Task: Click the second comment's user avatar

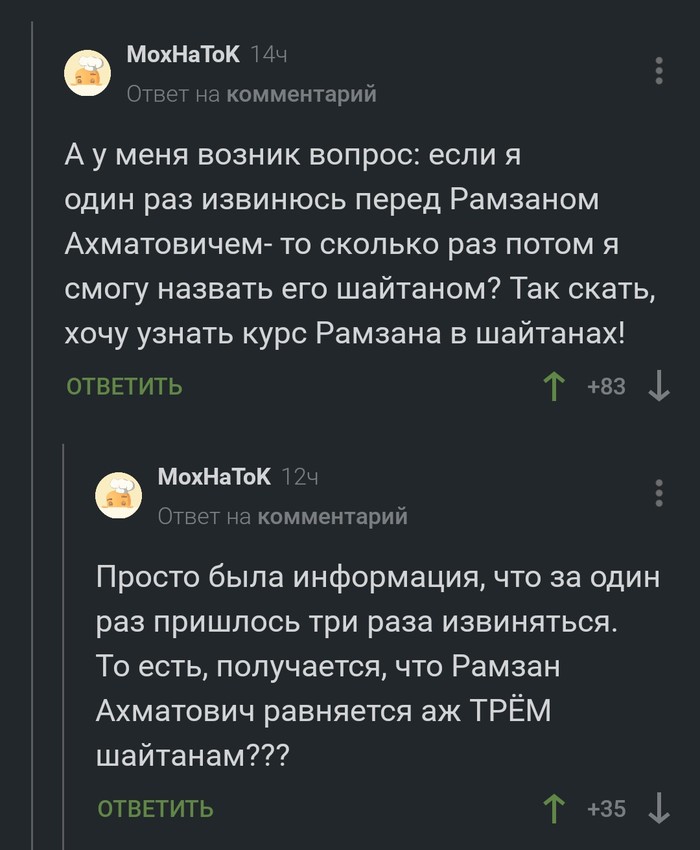Action: (x=119, y=495)
